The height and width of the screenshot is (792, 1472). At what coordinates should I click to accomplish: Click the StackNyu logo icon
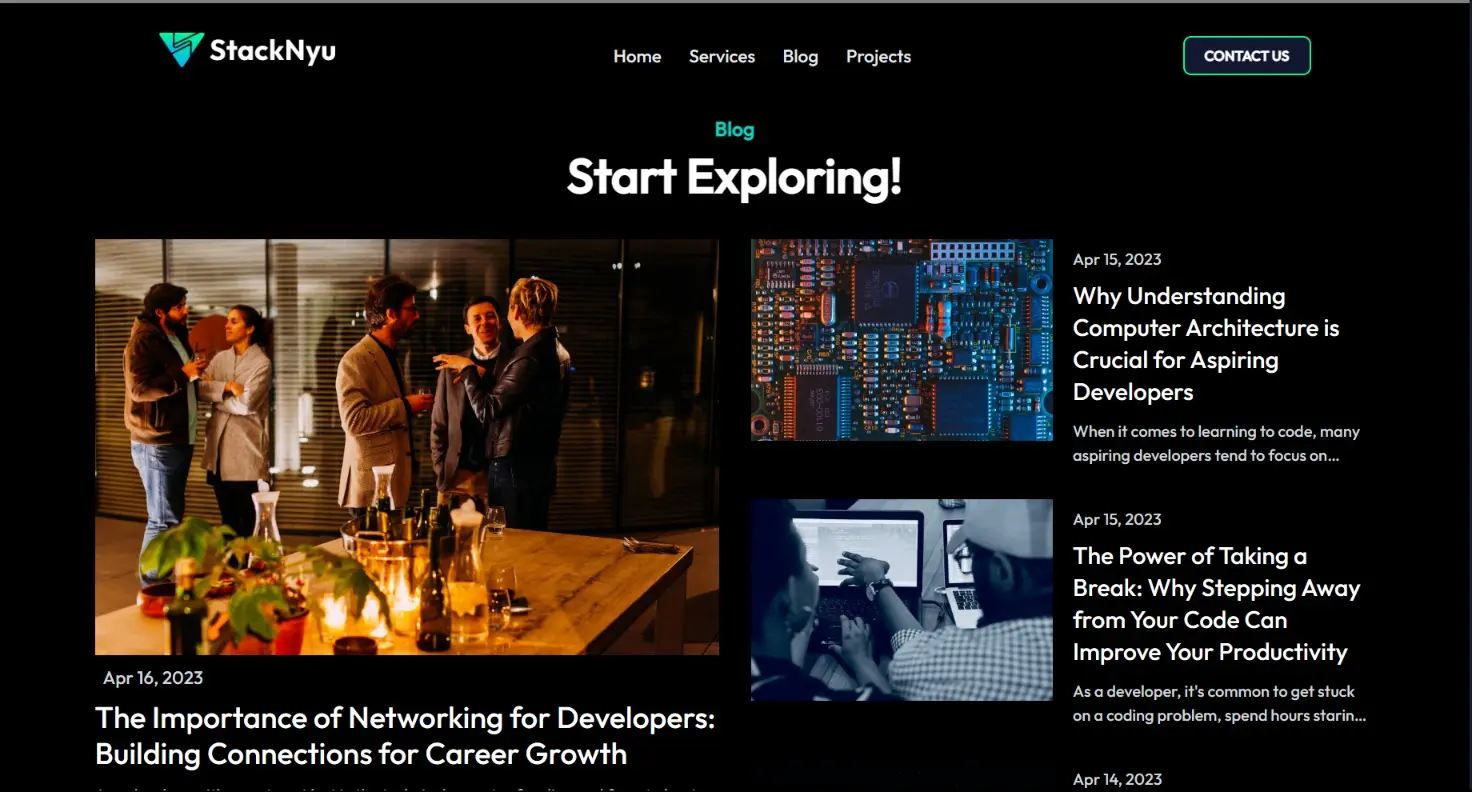(x=180, y=48)
